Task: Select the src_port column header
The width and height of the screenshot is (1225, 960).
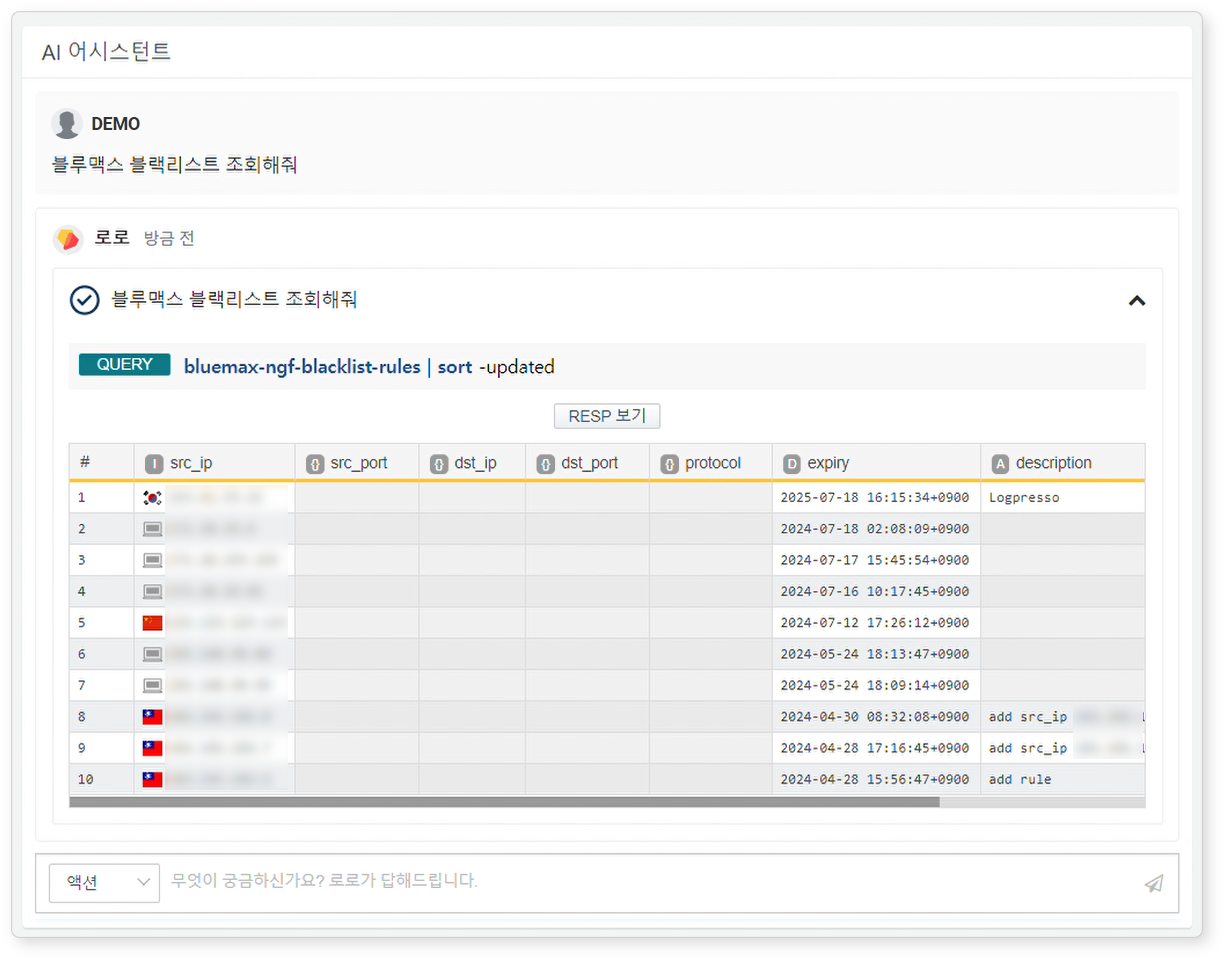Action: click(x=357, y=463)
